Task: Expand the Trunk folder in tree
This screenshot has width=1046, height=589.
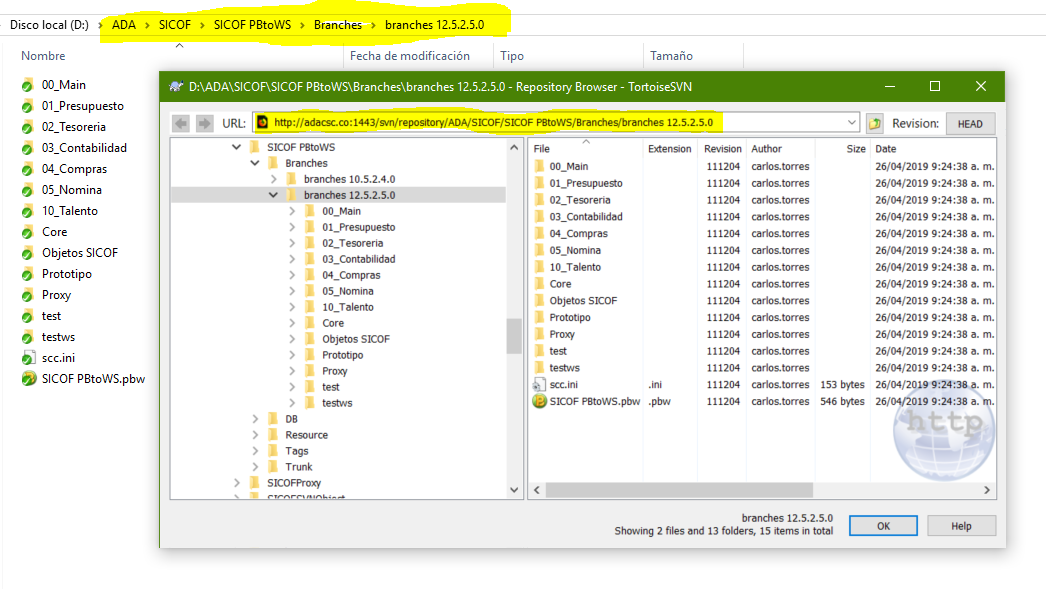Action: tap(256, 467)
